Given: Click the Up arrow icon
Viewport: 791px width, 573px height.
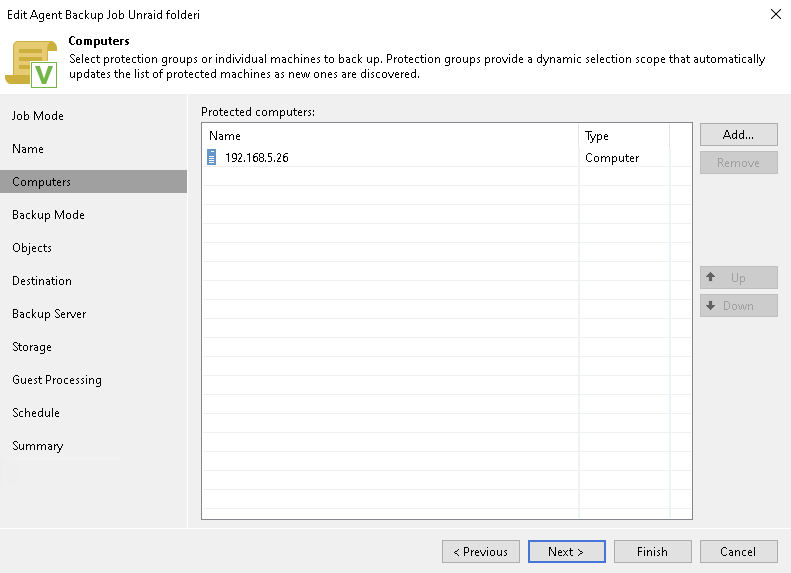Looking at the screenshot, I should coord(711,277).
